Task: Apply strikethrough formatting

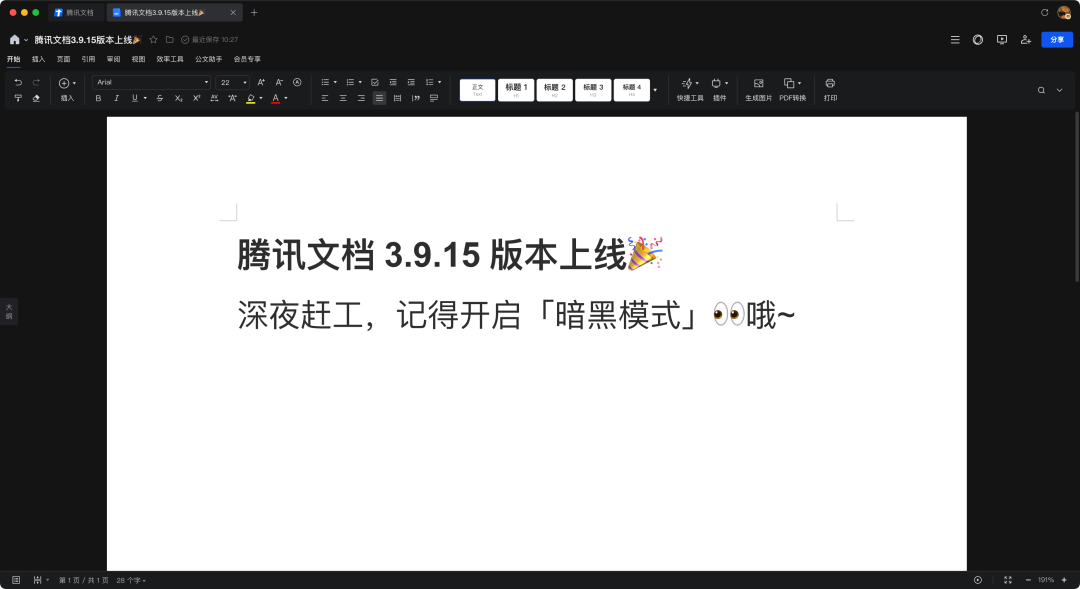Action: (160, 99)
